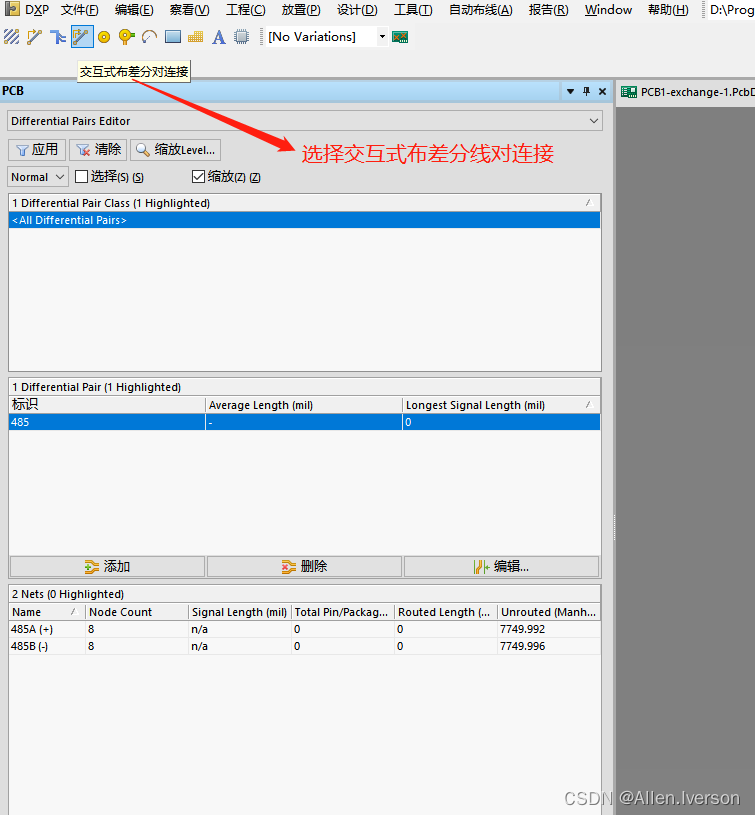Select the place polygon pour tool
This screenshot has width=755, height=815.
(195, 37)
